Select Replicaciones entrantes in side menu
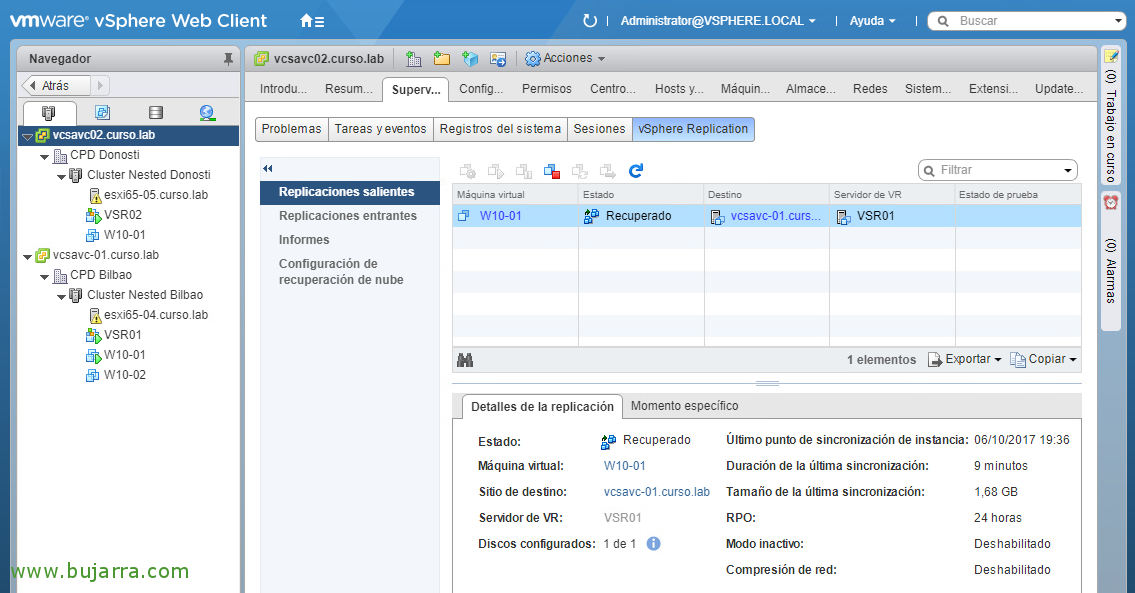The width and height of the screenshot is (1135, 593). click(x=347, y=216)
